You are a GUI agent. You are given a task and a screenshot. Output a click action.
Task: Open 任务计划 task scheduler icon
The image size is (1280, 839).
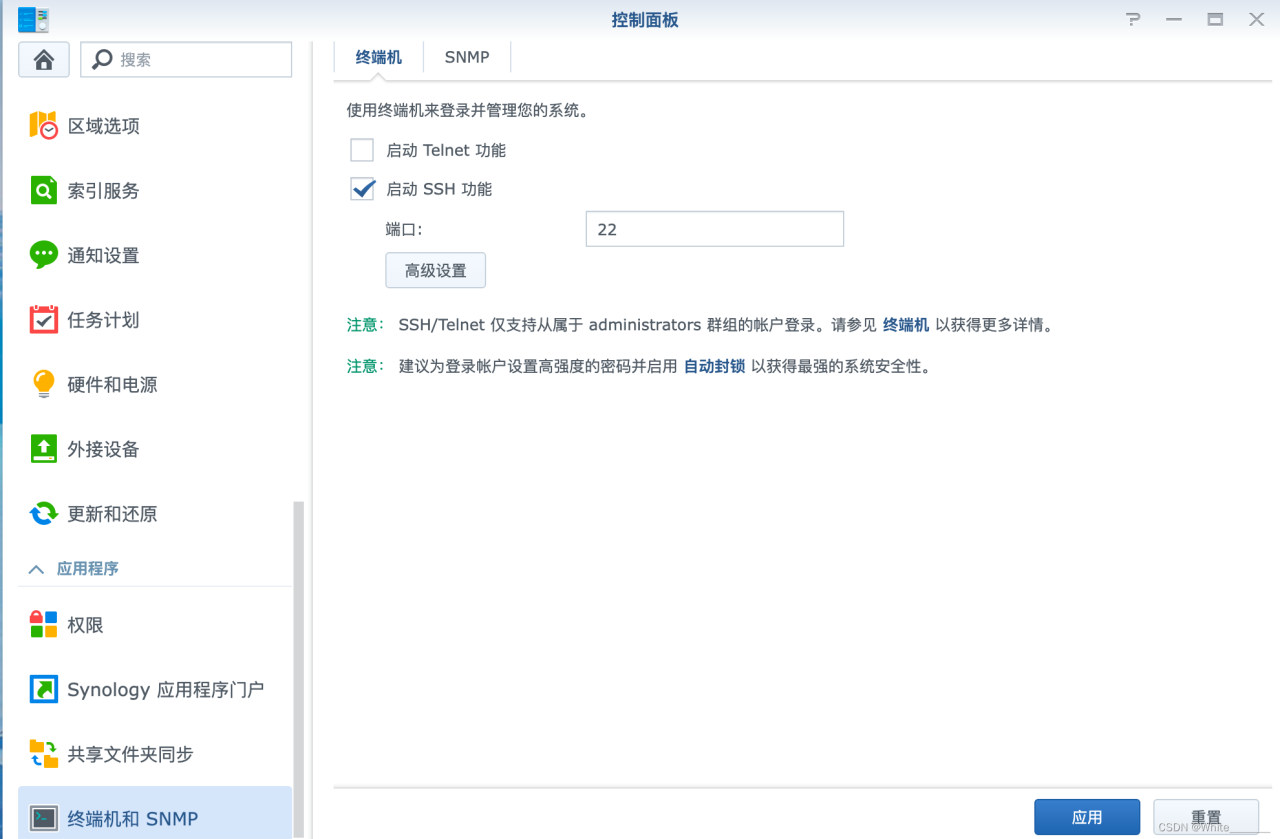coord(43,320)
